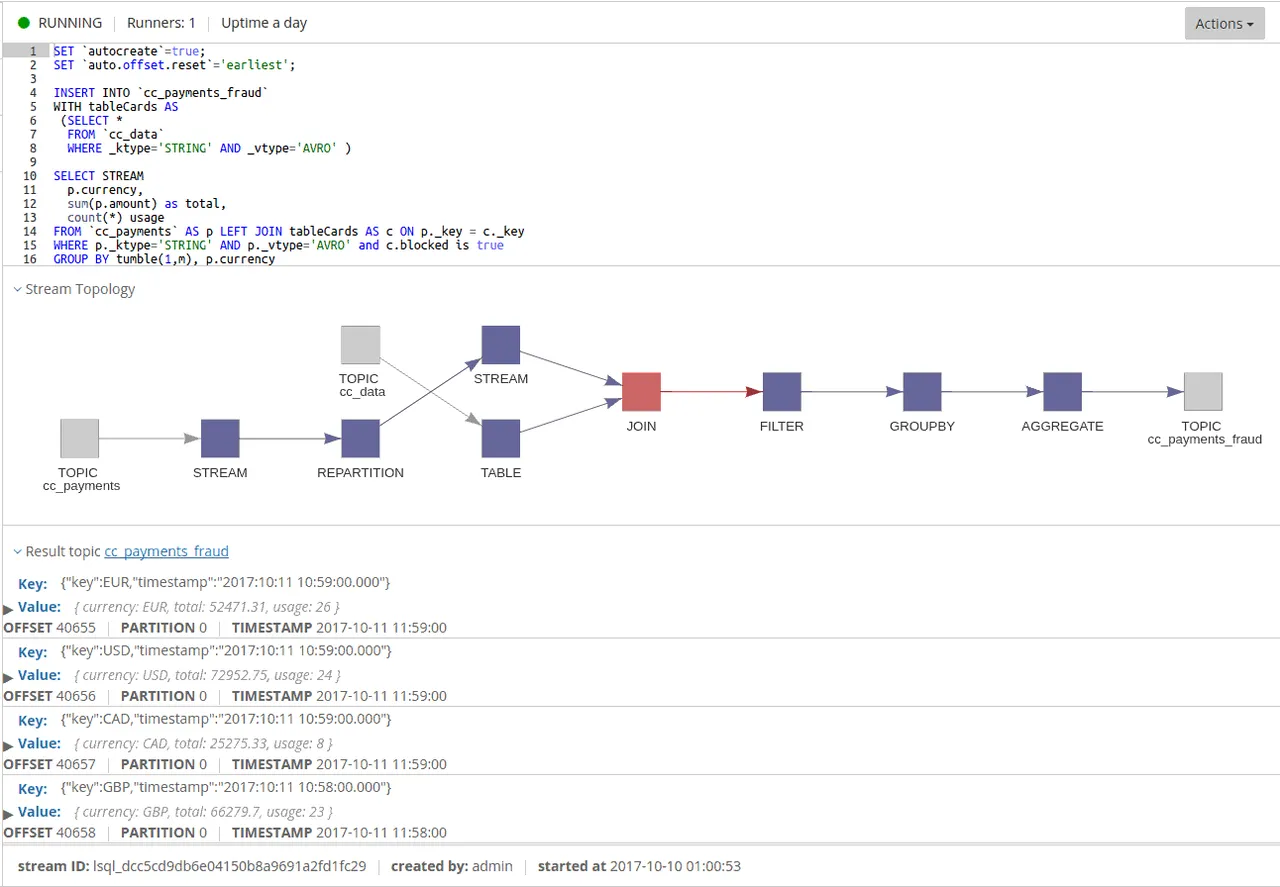Click the TABLE node in the topology
Image resolution: width=1280 pixels, height=887 pixels.
[x=500, y=438]
